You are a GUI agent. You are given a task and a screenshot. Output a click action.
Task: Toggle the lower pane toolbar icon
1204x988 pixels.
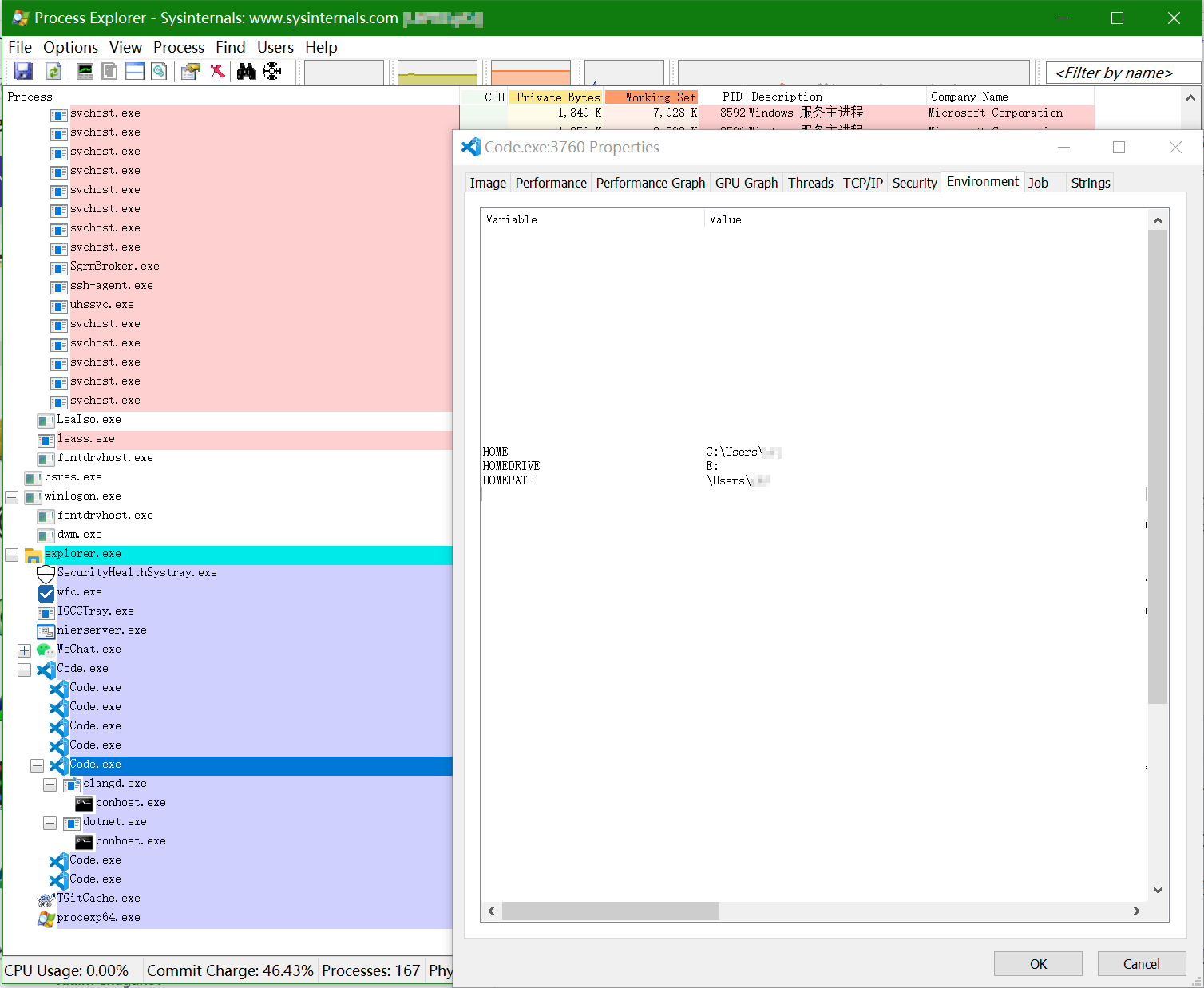[x=135, y=72]
